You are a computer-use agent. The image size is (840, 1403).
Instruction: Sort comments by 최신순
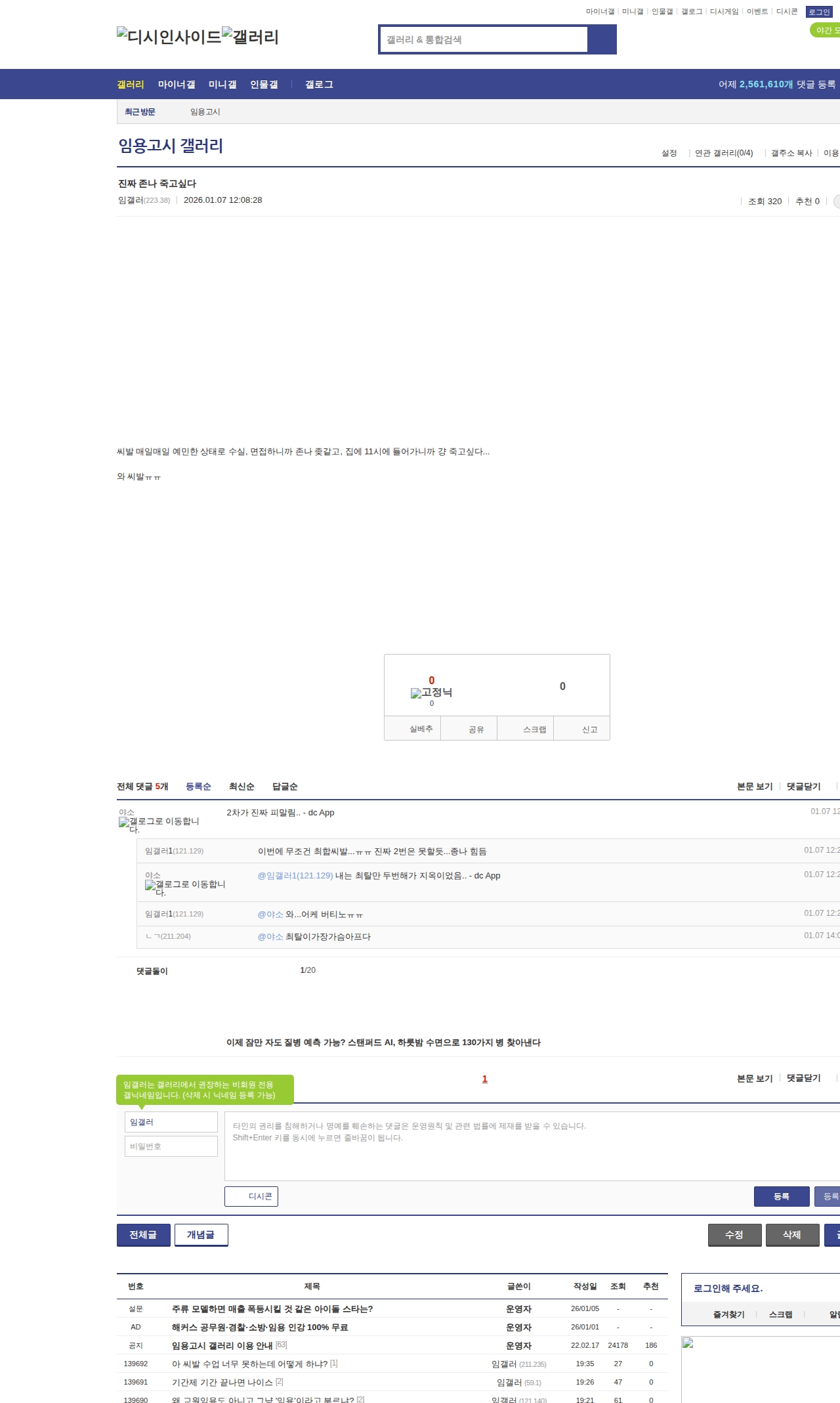pos(241,787)
